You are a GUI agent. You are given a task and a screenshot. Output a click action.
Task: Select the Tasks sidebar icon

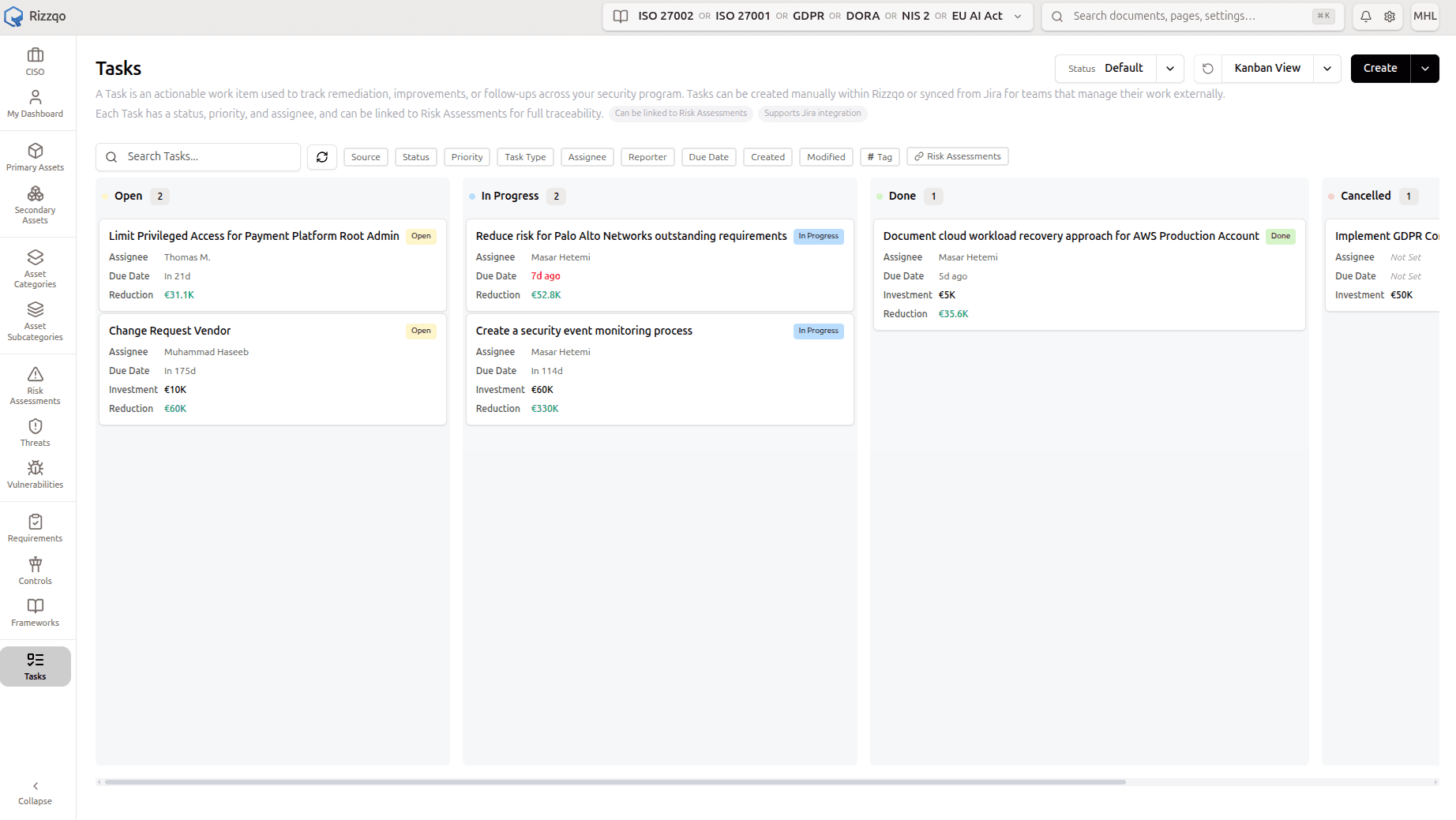tap(36, 660)
